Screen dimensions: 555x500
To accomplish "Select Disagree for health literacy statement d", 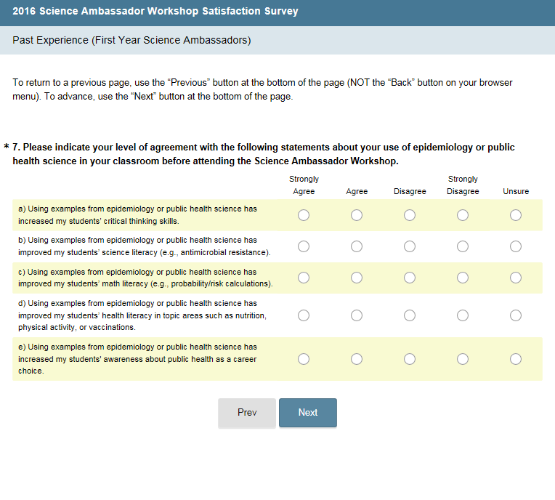I will click(x=410, y=315).
